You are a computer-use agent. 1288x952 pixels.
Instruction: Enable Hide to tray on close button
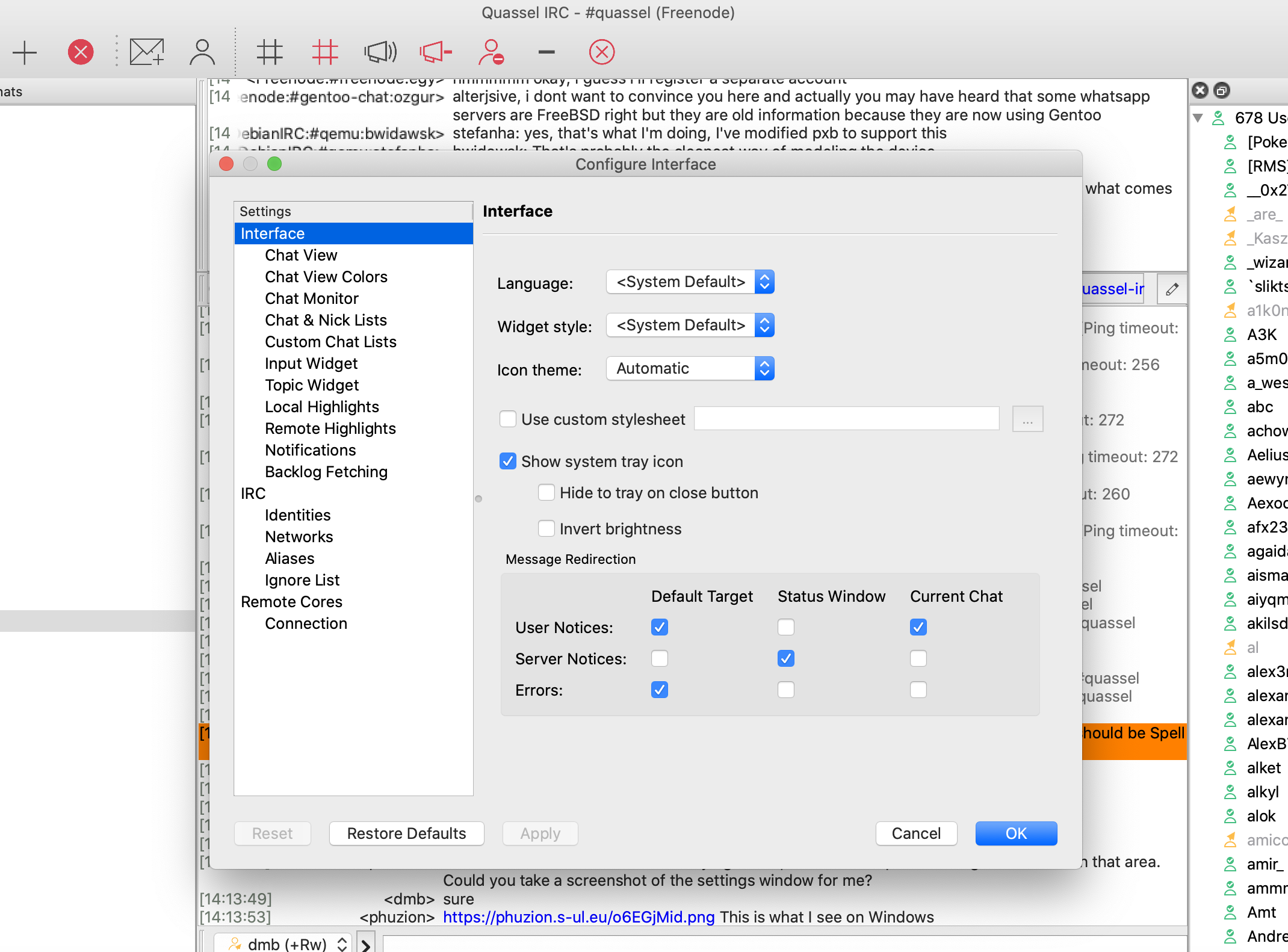[546, 492]
